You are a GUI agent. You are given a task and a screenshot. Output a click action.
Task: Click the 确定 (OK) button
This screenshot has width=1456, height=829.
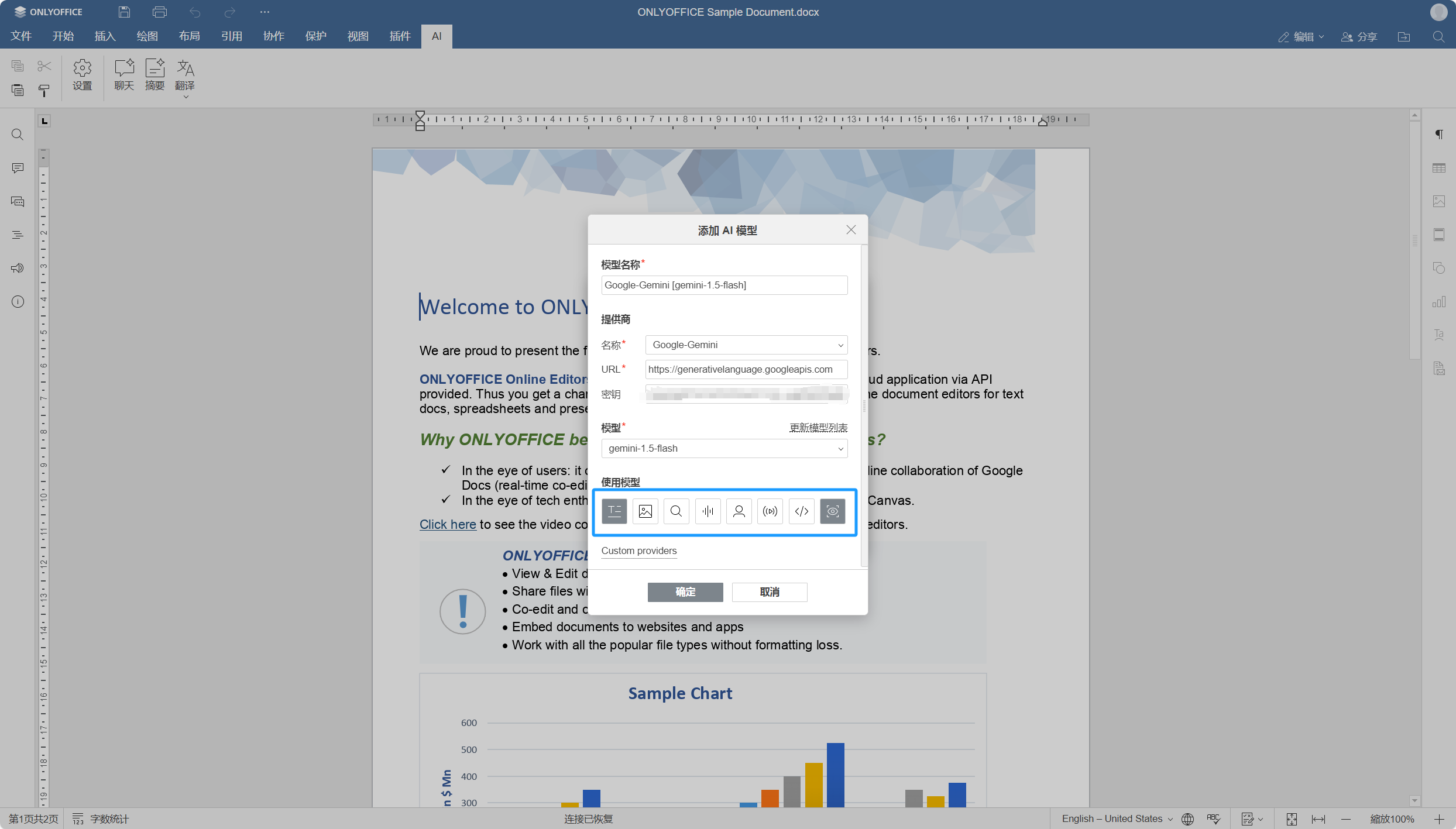[685, 592]
